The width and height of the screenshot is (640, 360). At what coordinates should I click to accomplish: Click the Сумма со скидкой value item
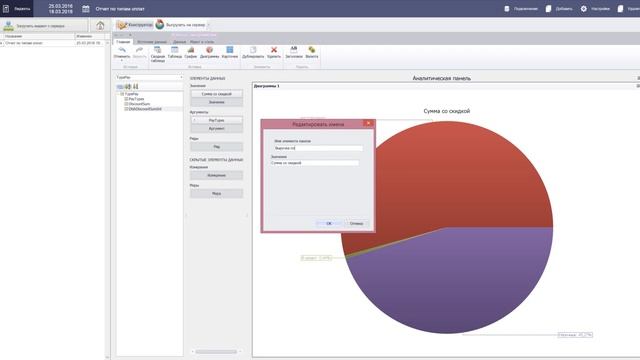(216, 94)
